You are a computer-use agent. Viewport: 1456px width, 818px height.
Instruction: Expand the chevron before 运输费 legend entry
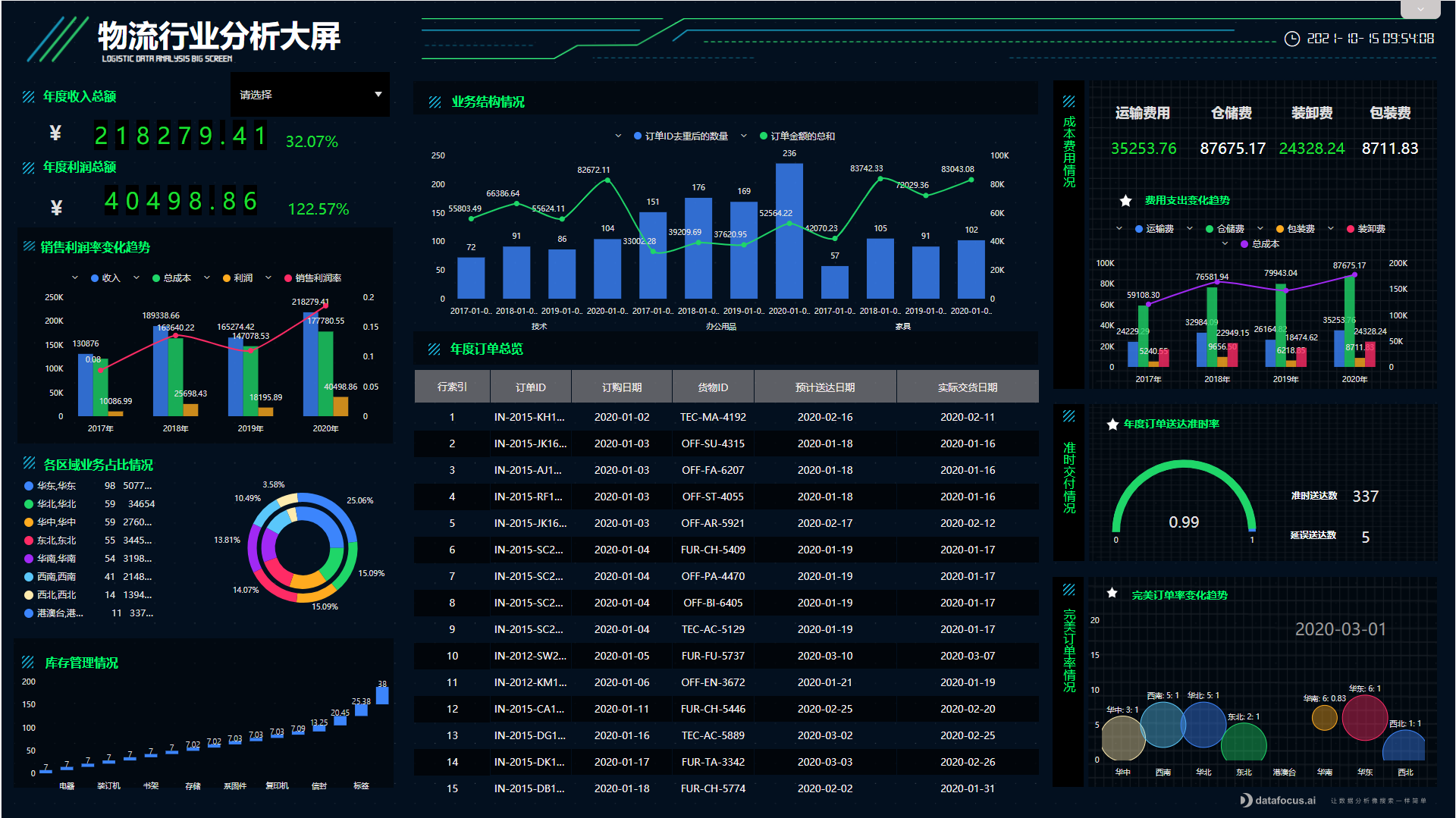1119,229
